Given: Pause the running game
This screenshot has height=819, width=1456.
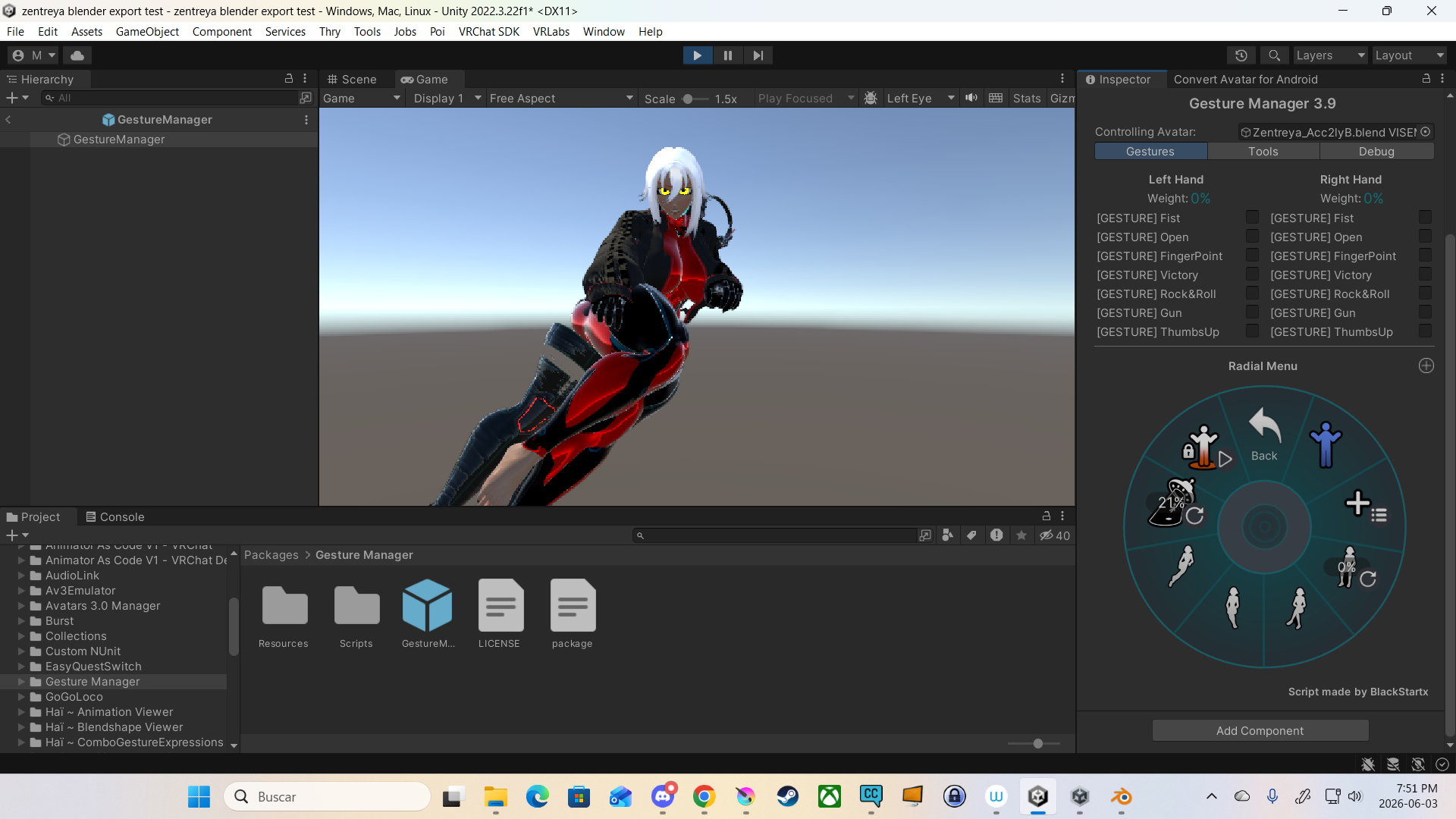Looking at the screenshot, I should click(x=728, y=55).
